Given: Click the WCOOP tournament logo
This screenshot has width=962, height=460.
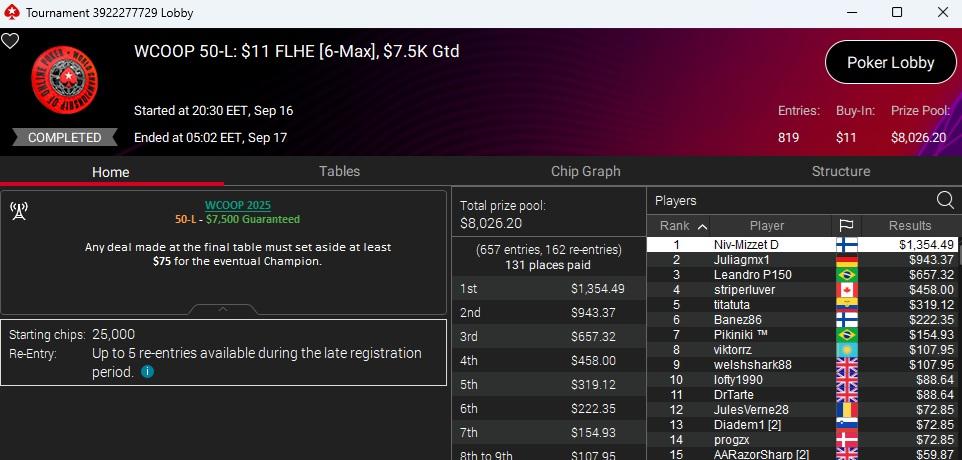Looking at the screenshot, I should click(57, 85).
